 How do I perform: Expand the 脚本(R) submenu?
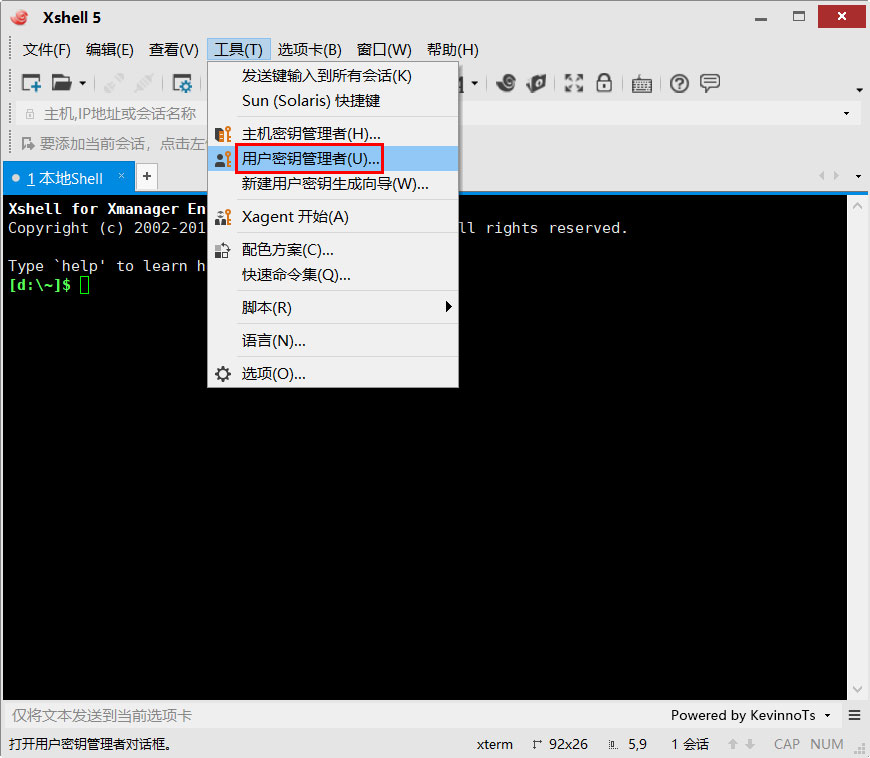click(333, 307)
